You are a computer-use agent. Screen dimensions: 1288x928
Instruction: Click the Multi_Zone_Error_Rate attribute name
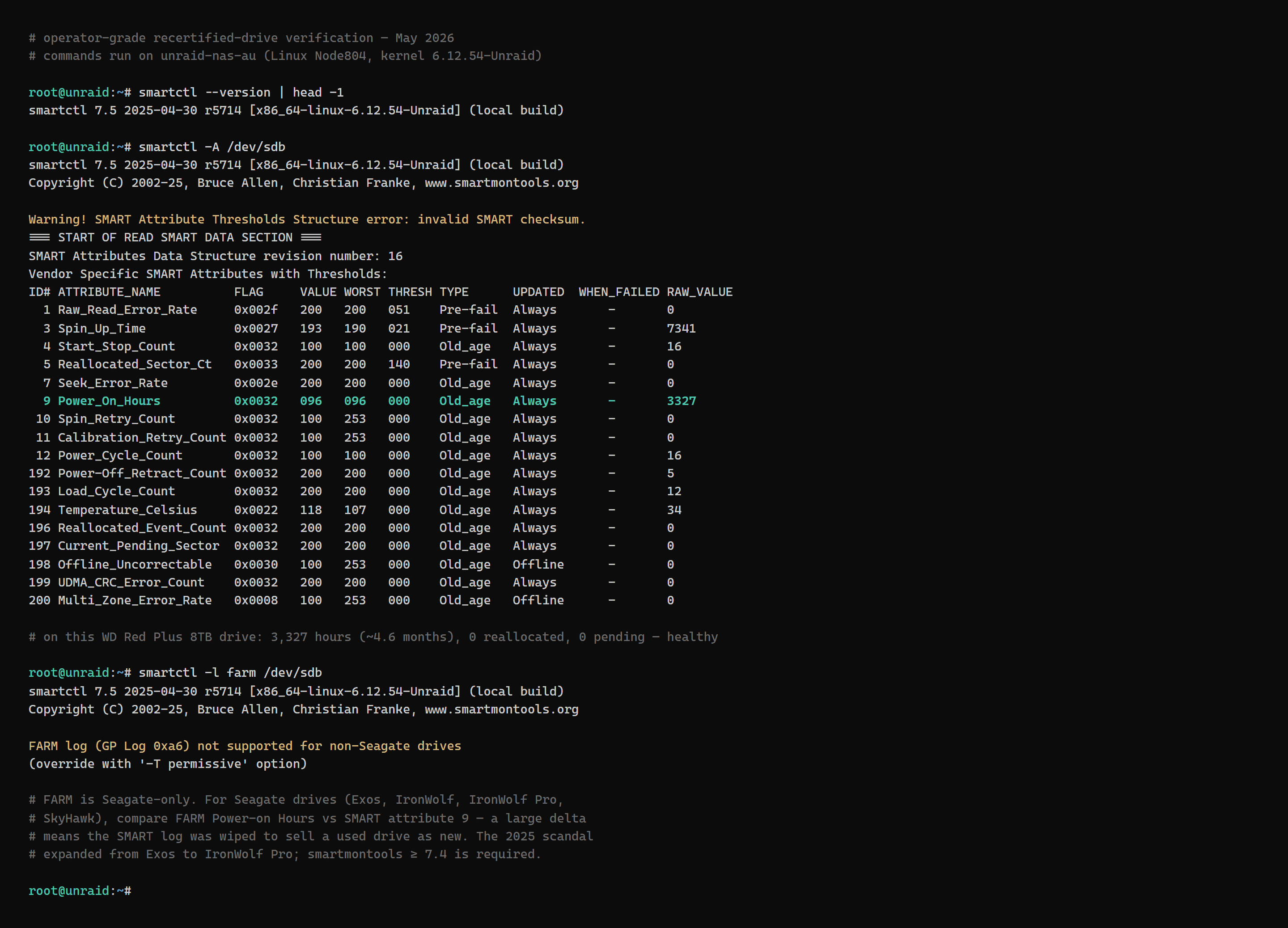(135, 600)
